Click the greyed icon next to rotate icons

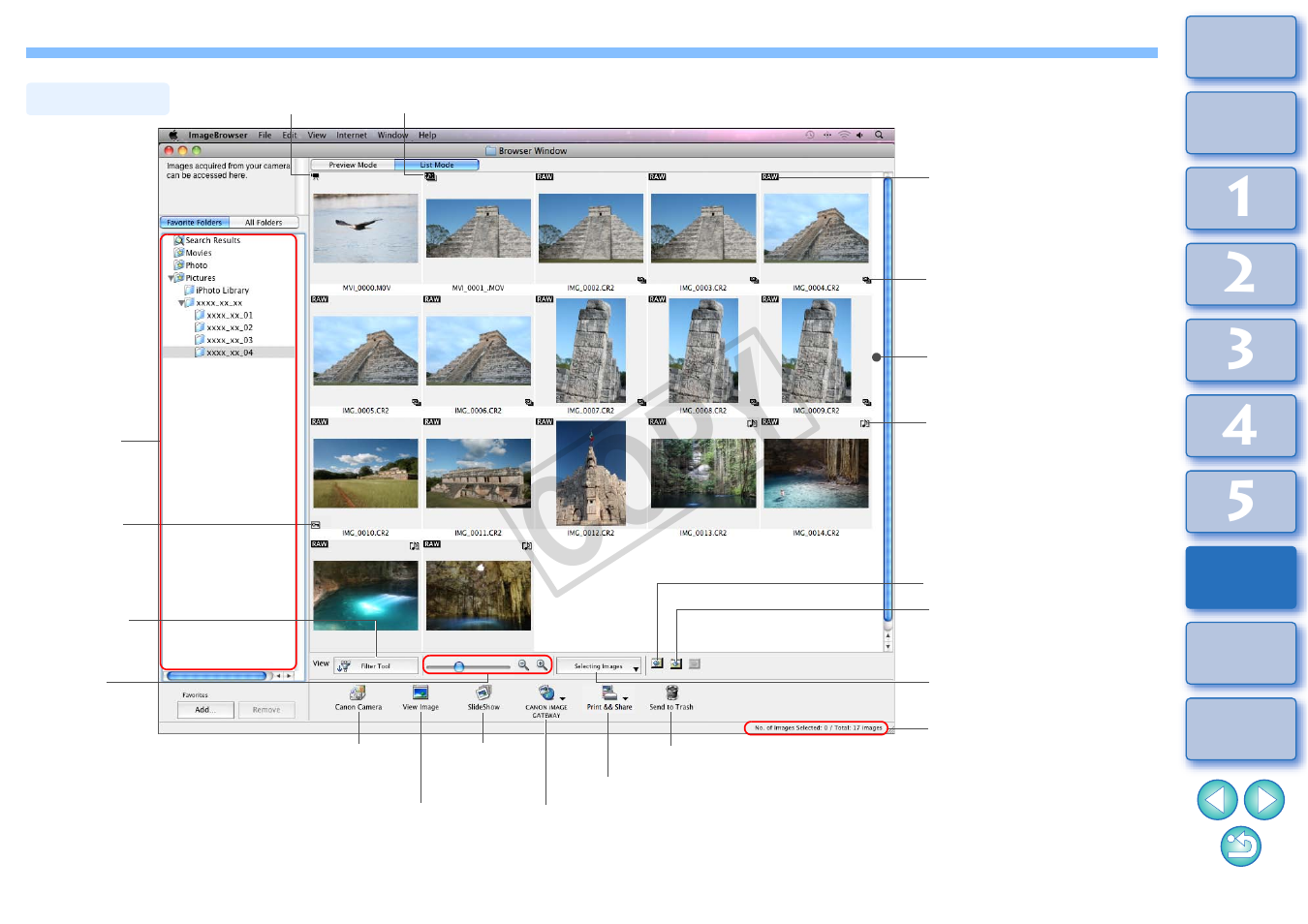[695, 664]
